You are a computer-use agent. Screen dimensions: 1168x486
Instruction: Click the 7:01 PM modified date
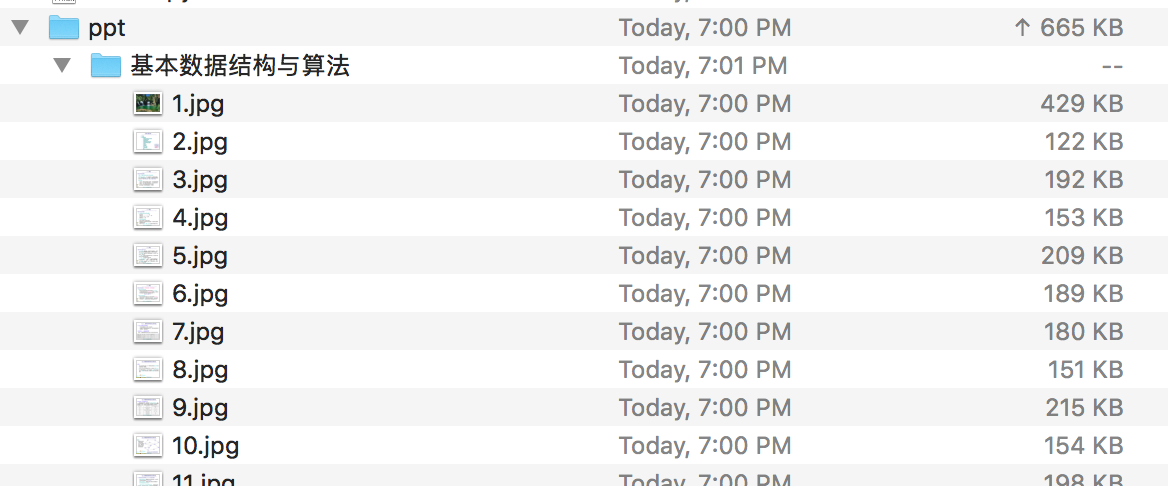pyautogui.click(x=703, y=66)
